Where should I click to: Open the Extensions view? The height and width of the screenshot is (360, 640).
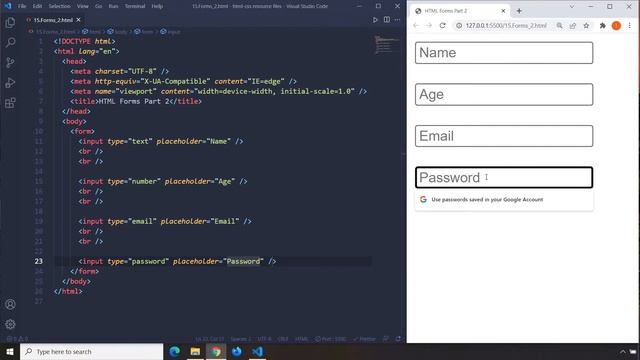point(10,102)
